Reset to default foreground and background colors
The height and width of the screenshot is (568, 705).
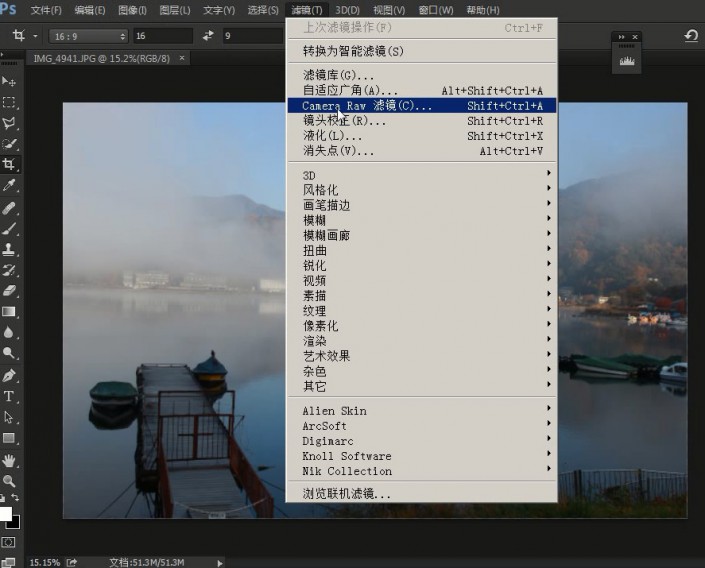pos(2,498)
